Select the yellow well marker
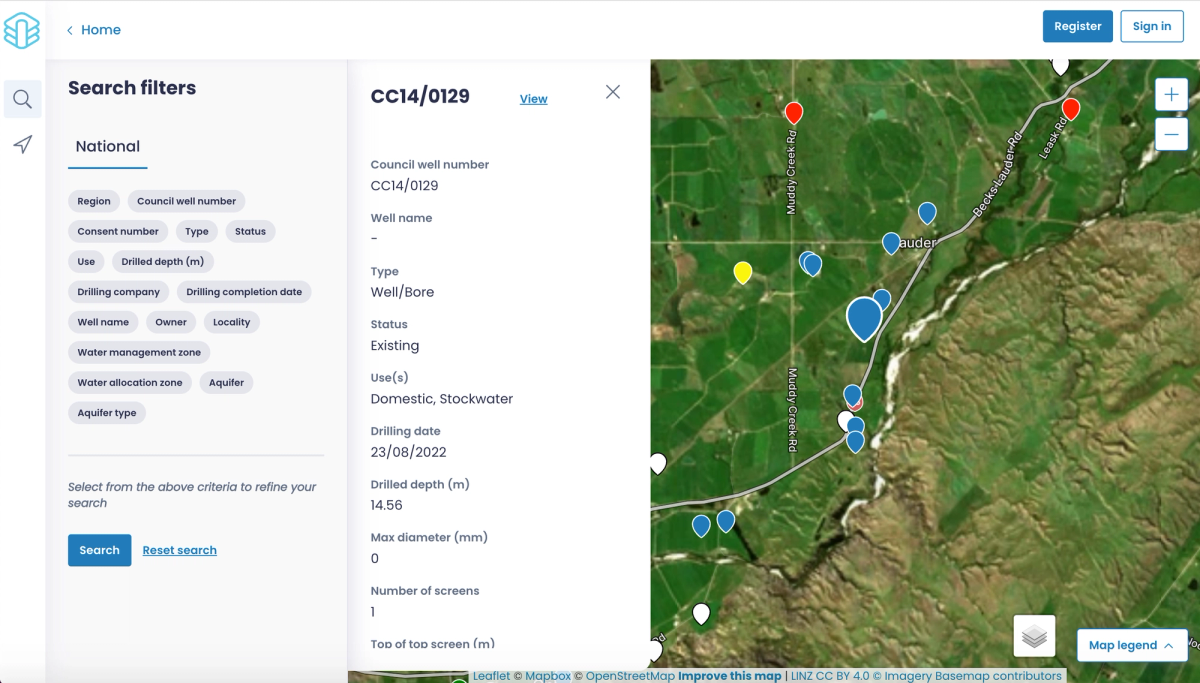1200x683 pixels. [x=743, y=272]
